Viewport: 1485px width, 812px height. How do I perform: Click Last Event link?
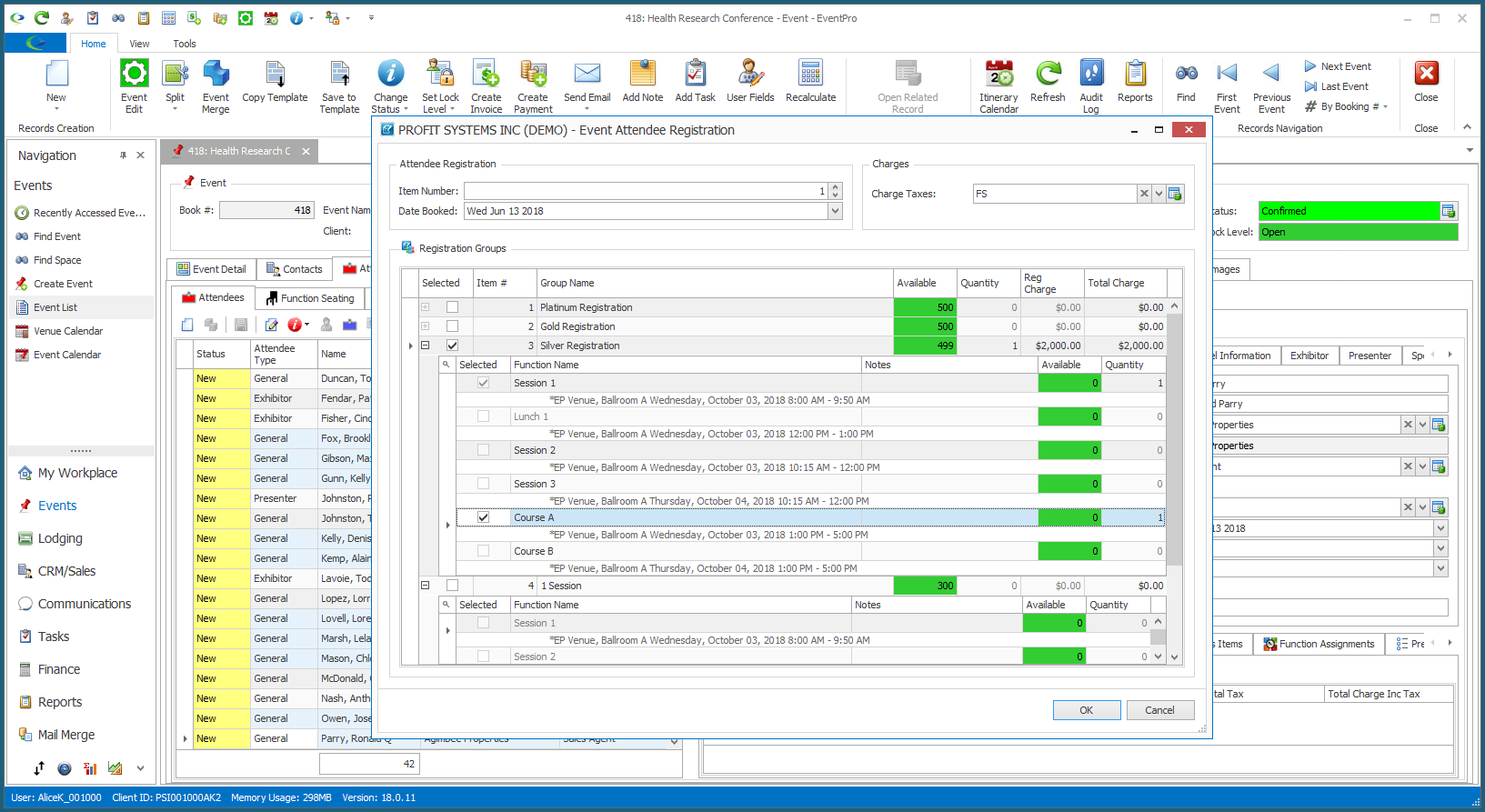[1336, 86]
